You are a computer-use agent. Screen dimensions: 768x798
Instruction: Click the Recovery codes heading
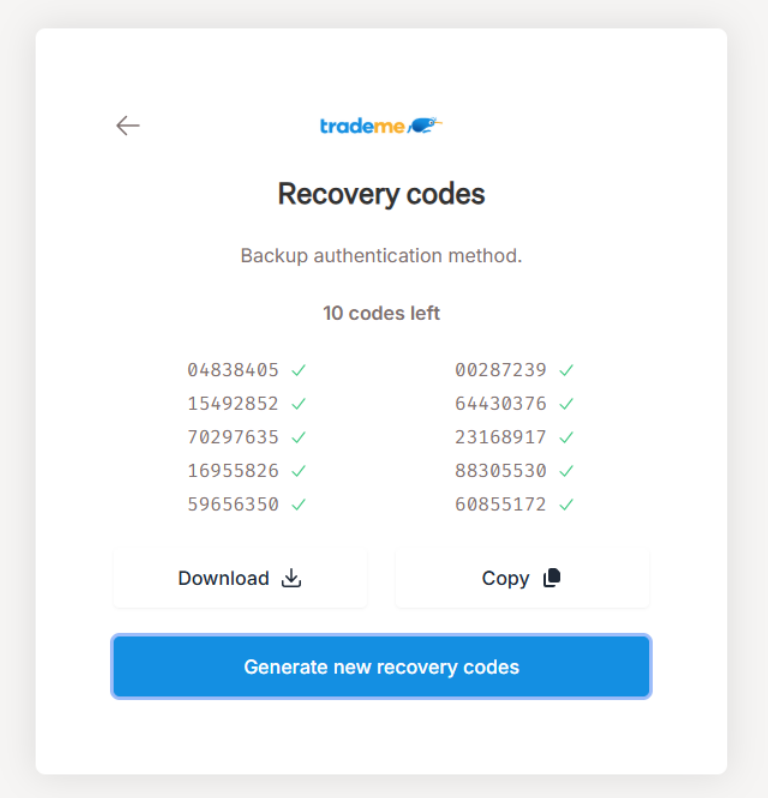pos(381,193)
